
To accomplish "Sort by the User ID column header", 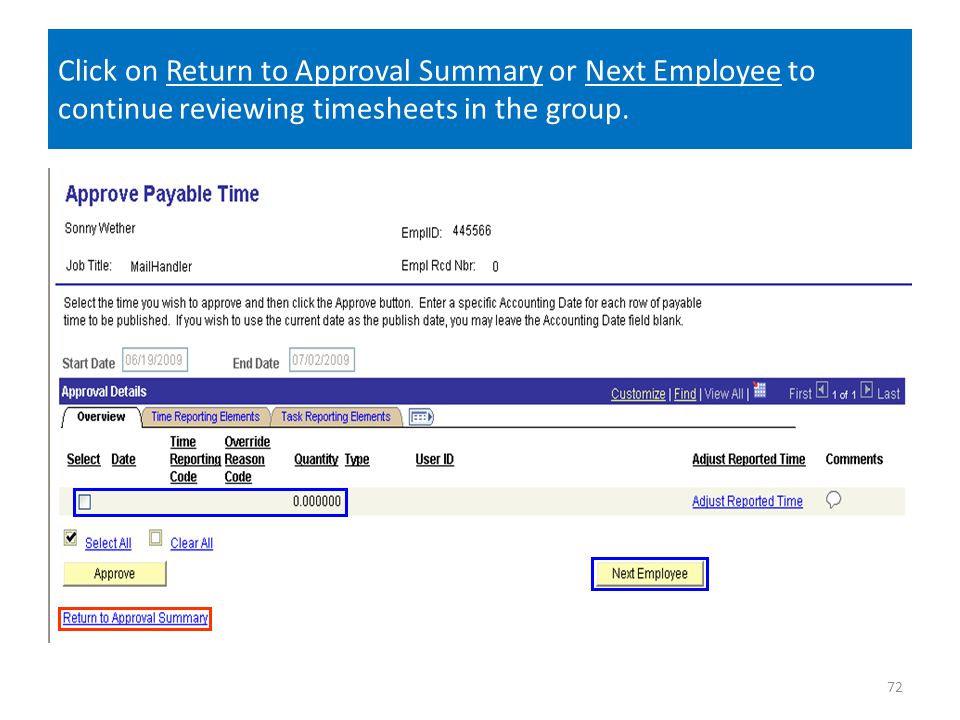I will pyautogui.click(x=435, y=459).
